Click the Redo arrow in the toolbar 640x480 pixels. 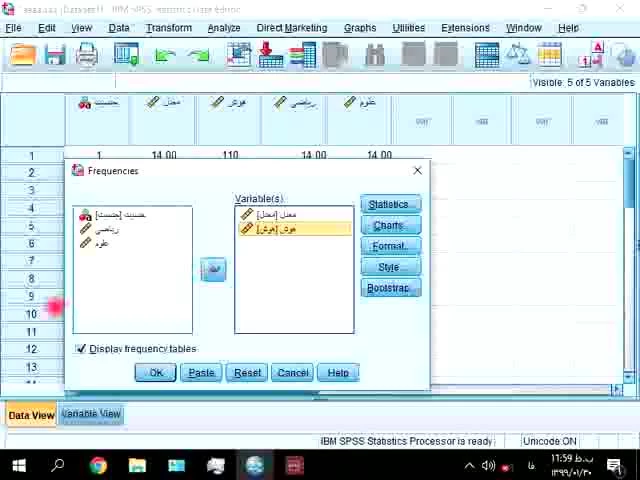tap(198, 56)
